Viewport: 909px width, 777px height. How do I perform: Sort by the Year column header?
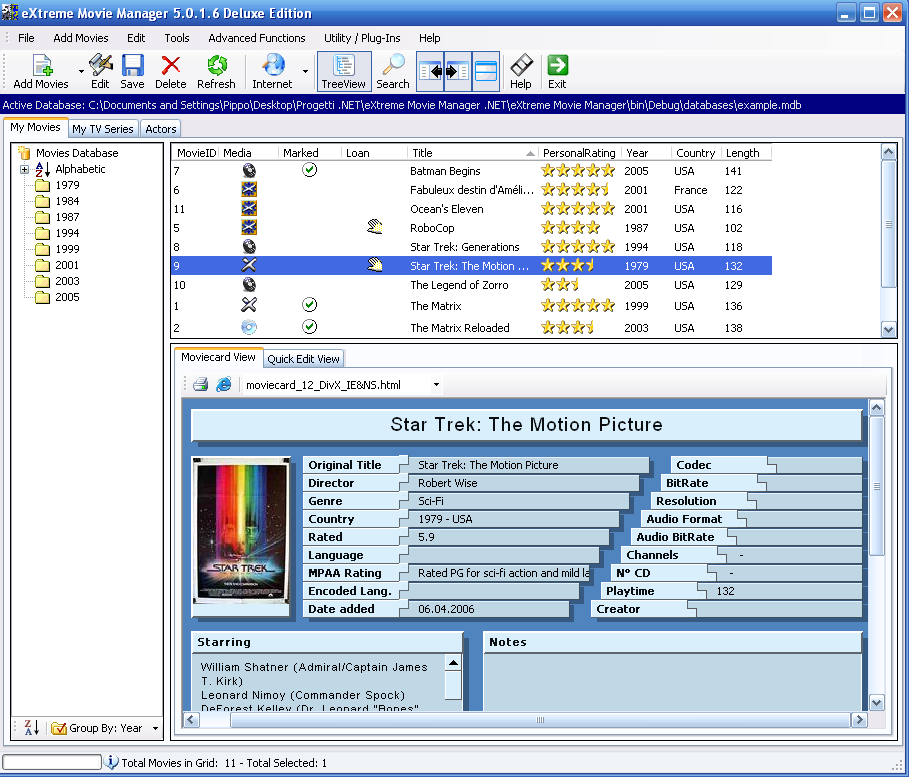646,153
